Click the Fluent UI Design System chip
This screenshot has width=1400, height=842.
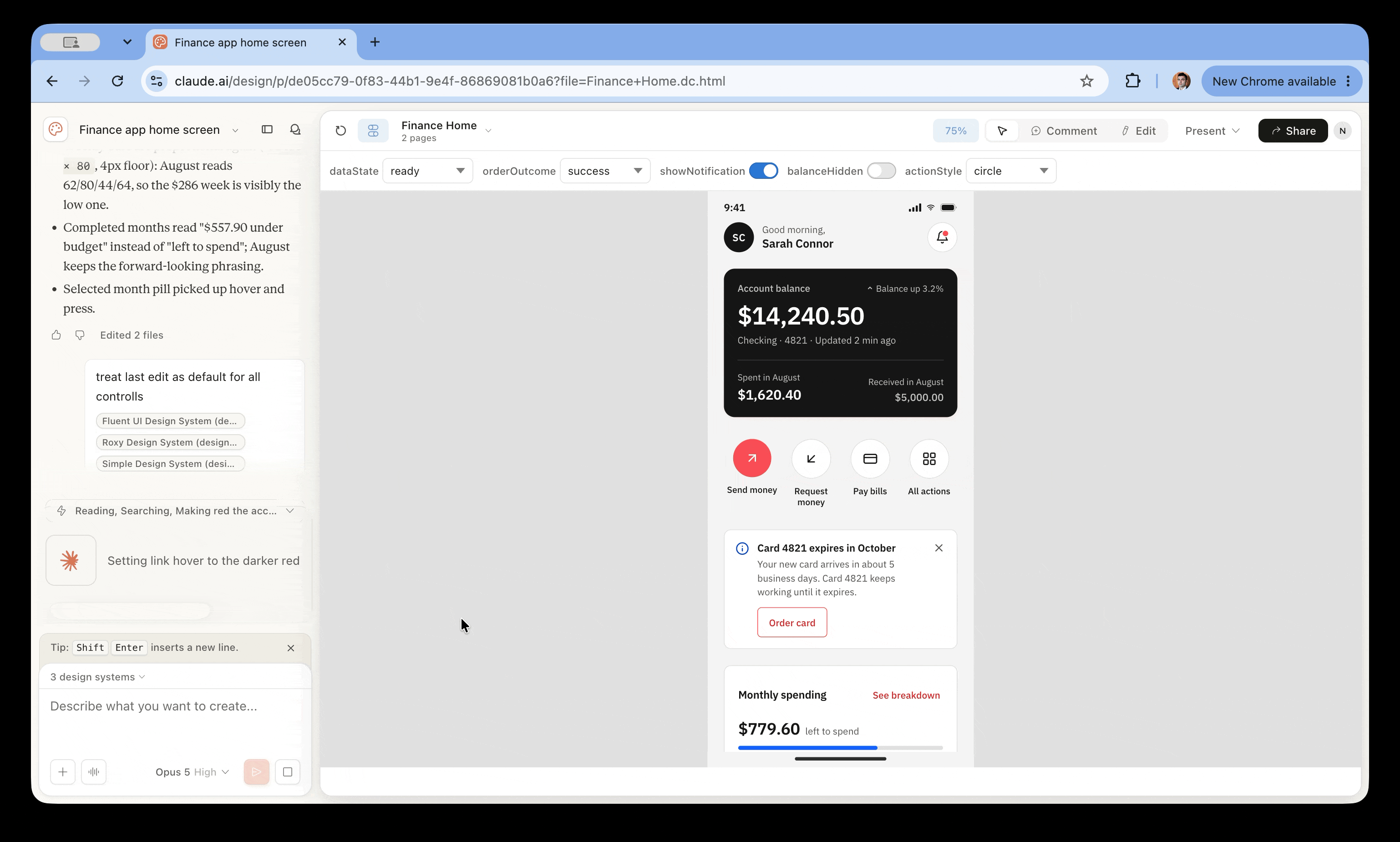tap(170, 421)
